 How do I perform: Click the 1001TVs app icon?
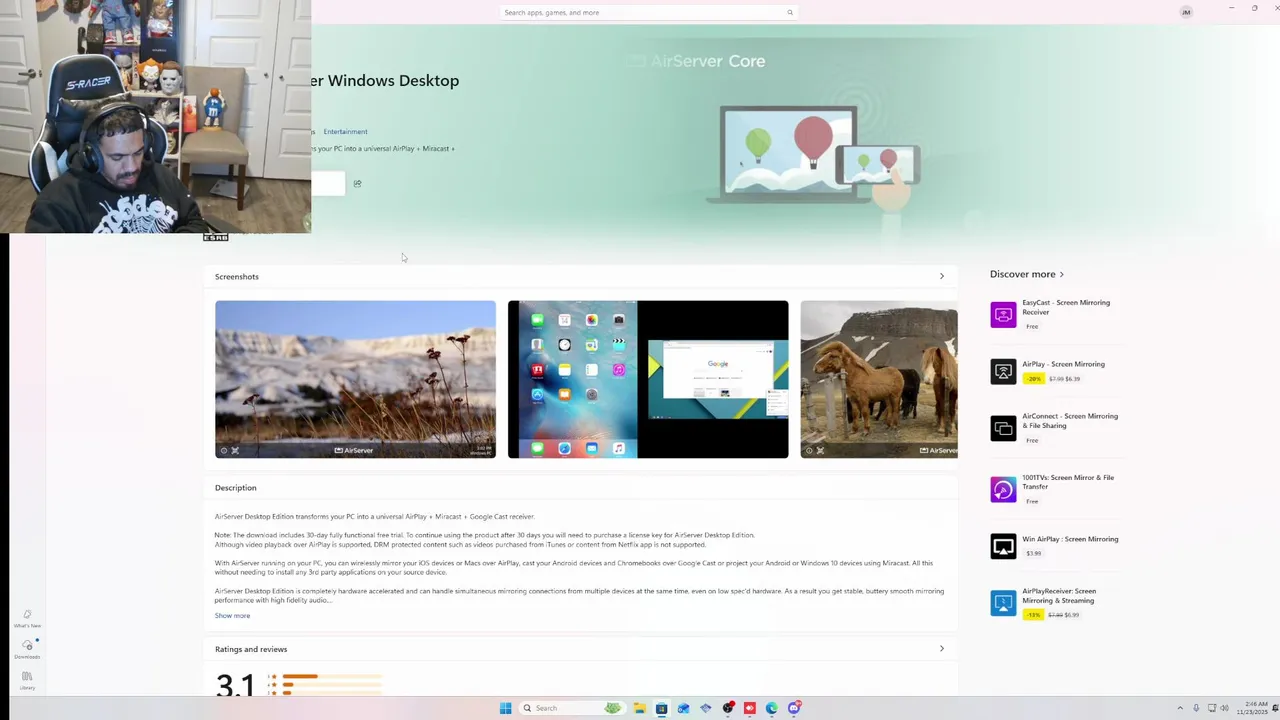pos(1003,489)
